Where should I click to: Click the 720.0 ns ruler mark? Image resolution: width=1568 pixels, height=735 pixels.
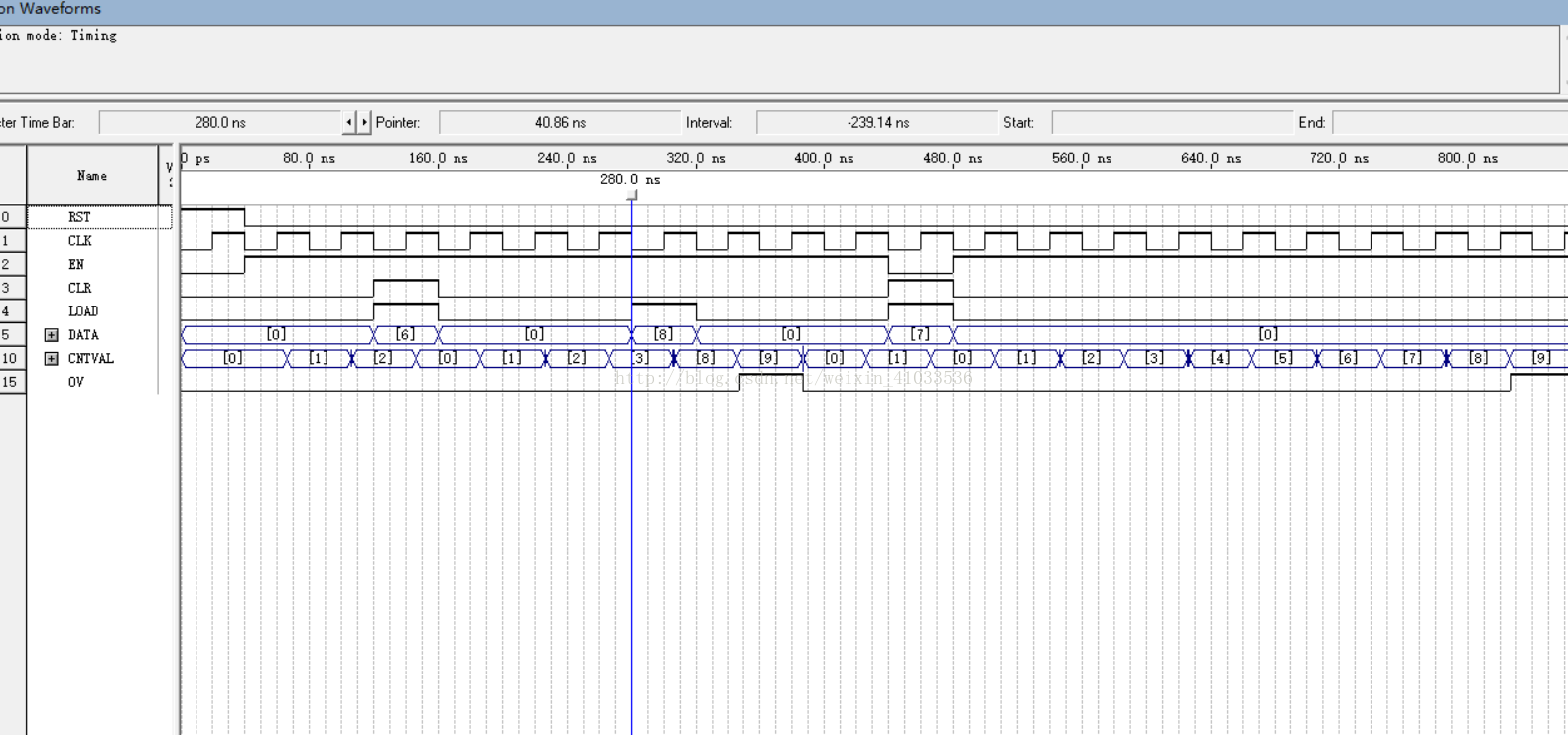(1340, 158)
